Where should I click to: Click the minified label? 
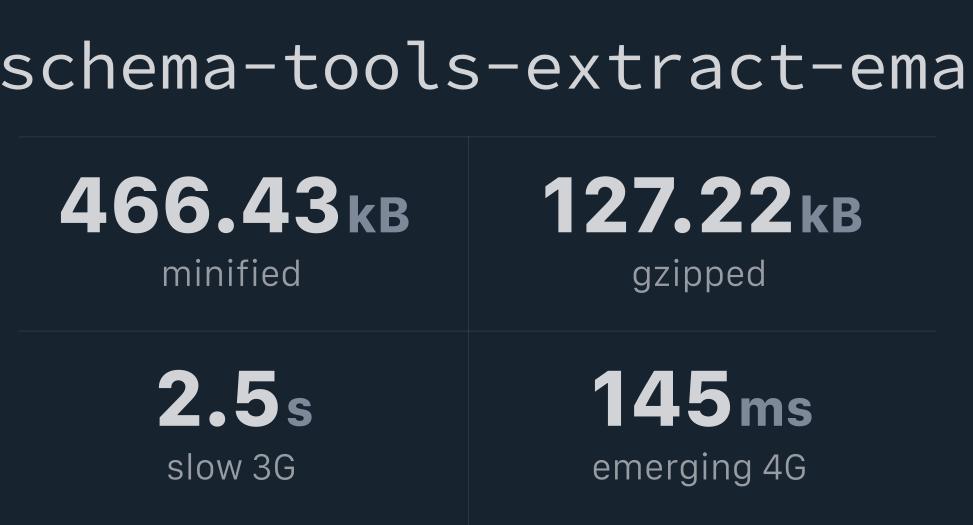point(231,274)
